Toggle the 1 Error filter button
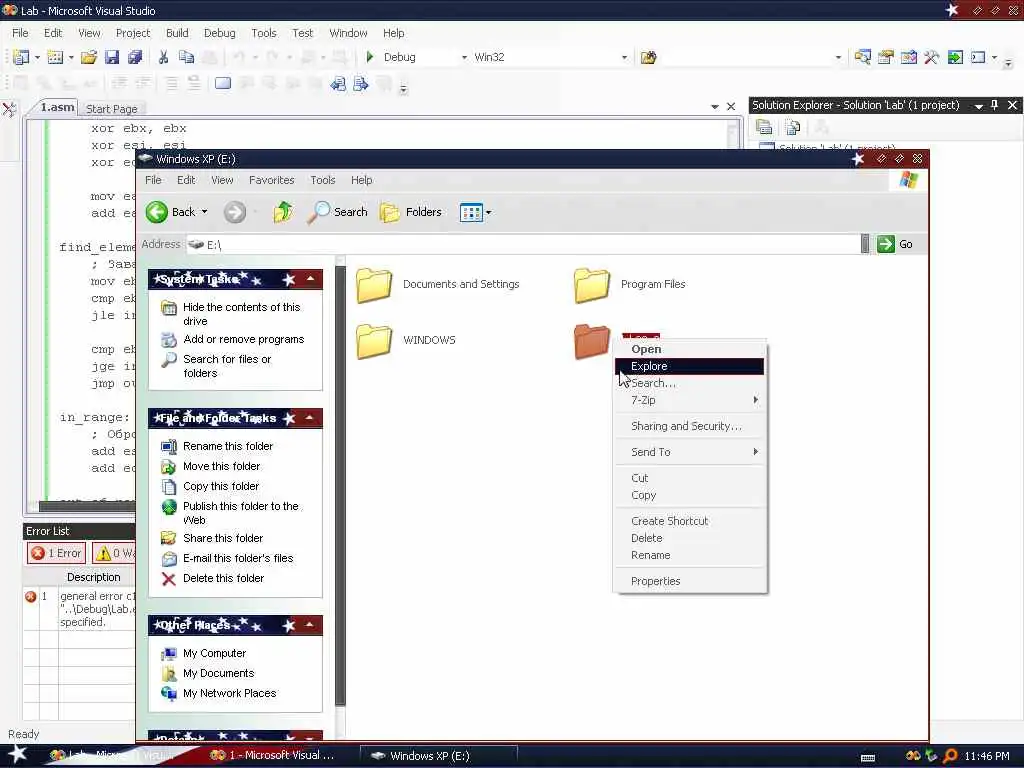1024x768 pixels. 57,553
